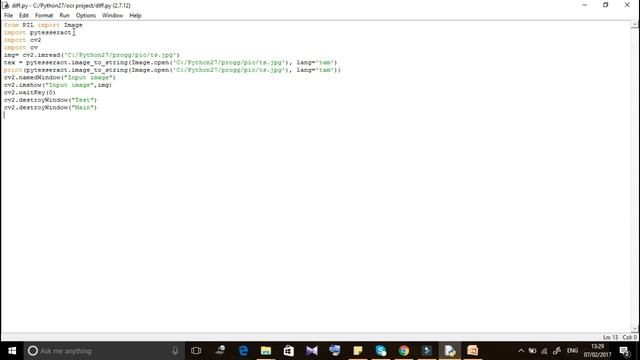This screenshot has width=640, height=360.
Task: Click the active Python IDLE taskbar icon
Action: tap(450, 351)
